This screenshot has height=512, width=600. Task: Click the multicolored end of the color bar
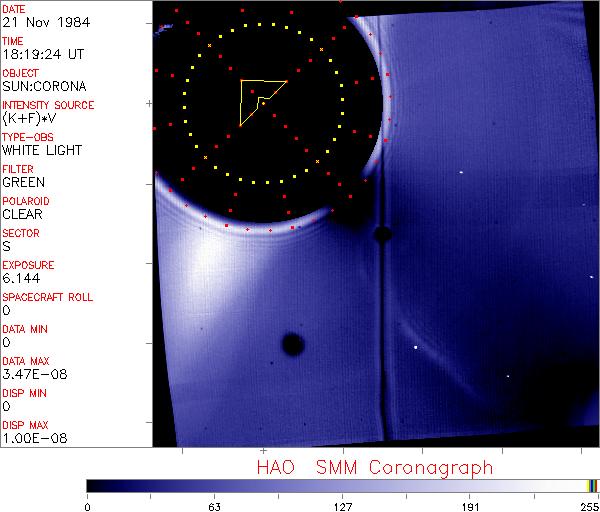pyautogui.click(x=592, y=485)
